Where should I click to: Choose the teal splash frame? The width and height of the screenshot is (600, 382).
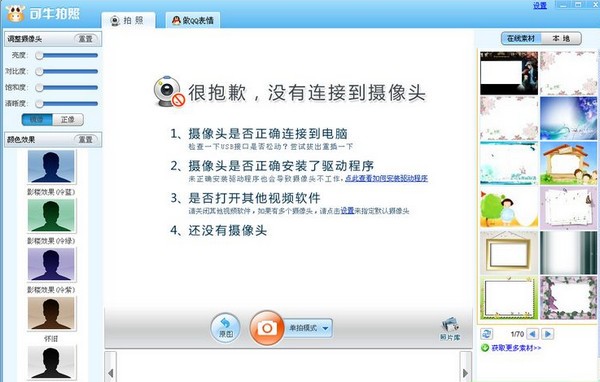coord(509,163)
